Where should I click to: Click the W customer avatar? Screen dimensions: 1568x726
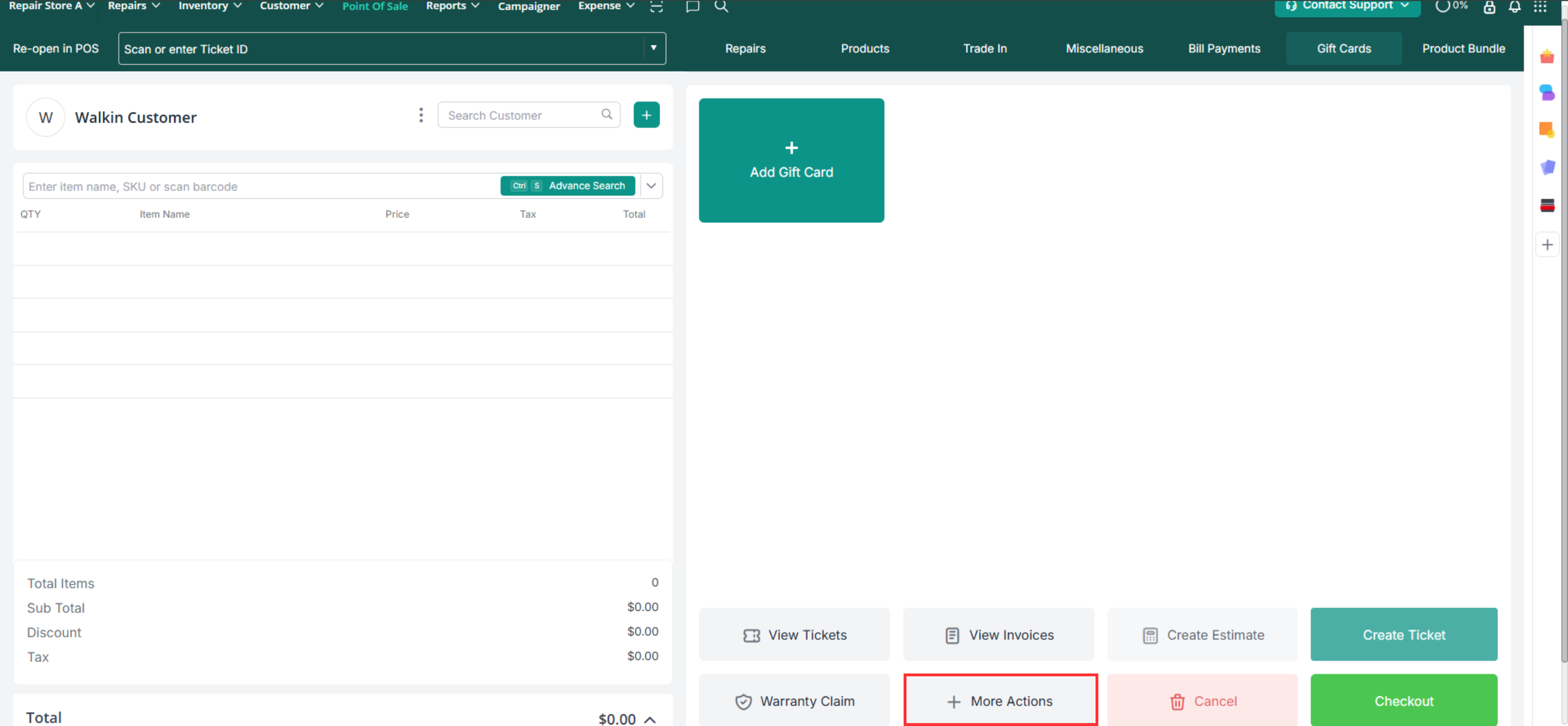pyautogui.click(x=46, y=117)
